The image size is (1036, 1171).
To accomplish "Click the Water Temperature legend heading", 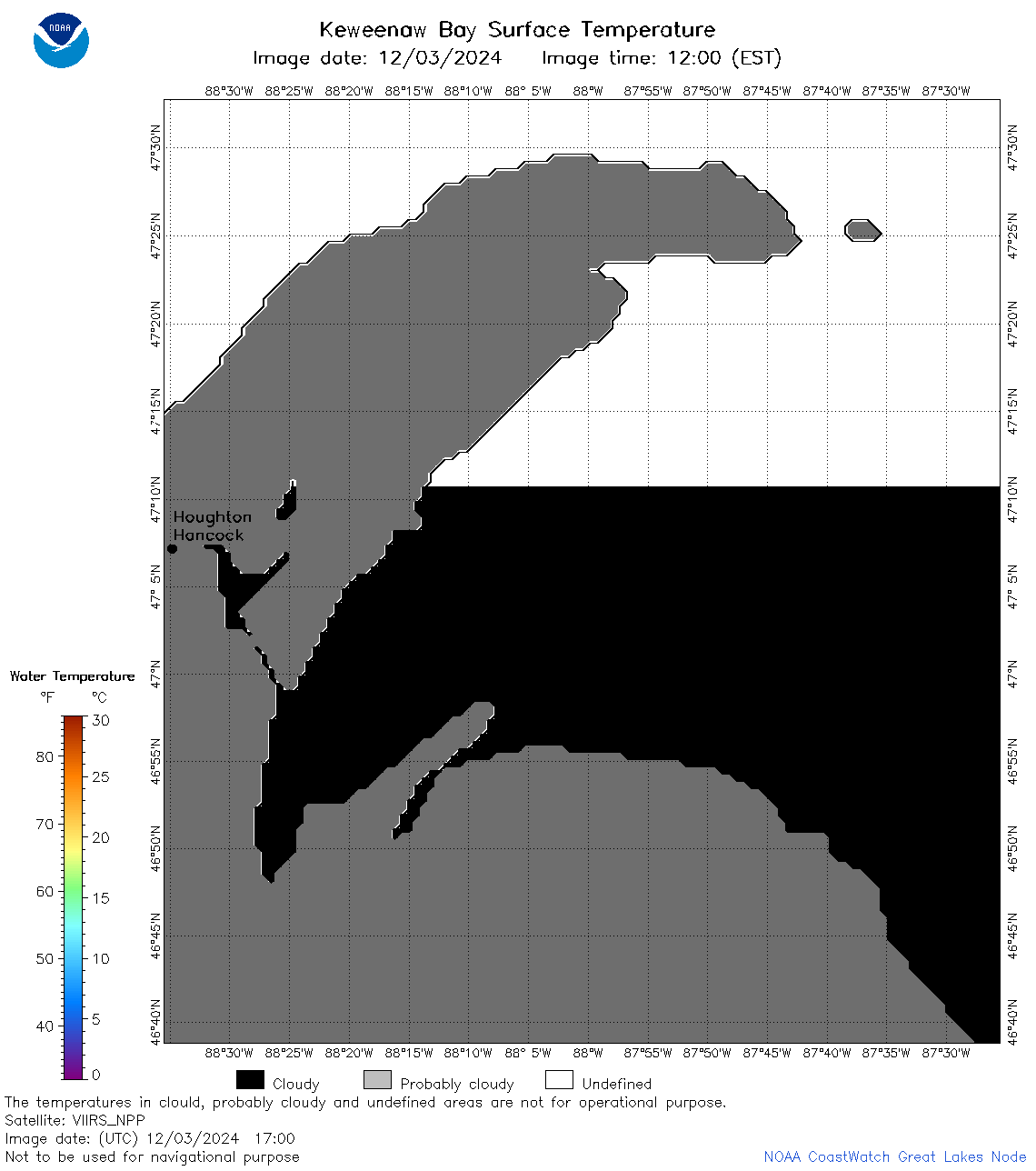I will click(72, 676).
